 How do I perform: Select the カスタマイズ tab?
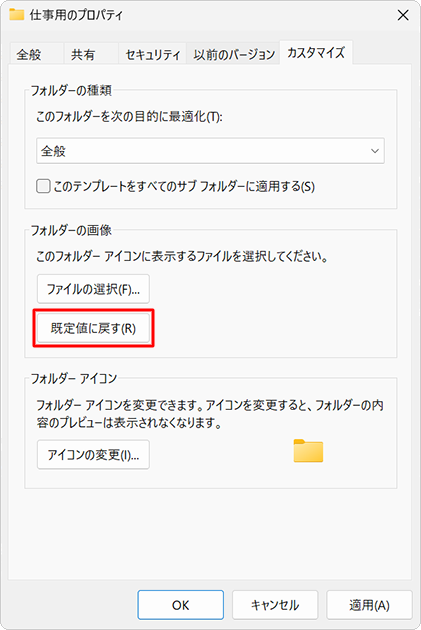316,52
